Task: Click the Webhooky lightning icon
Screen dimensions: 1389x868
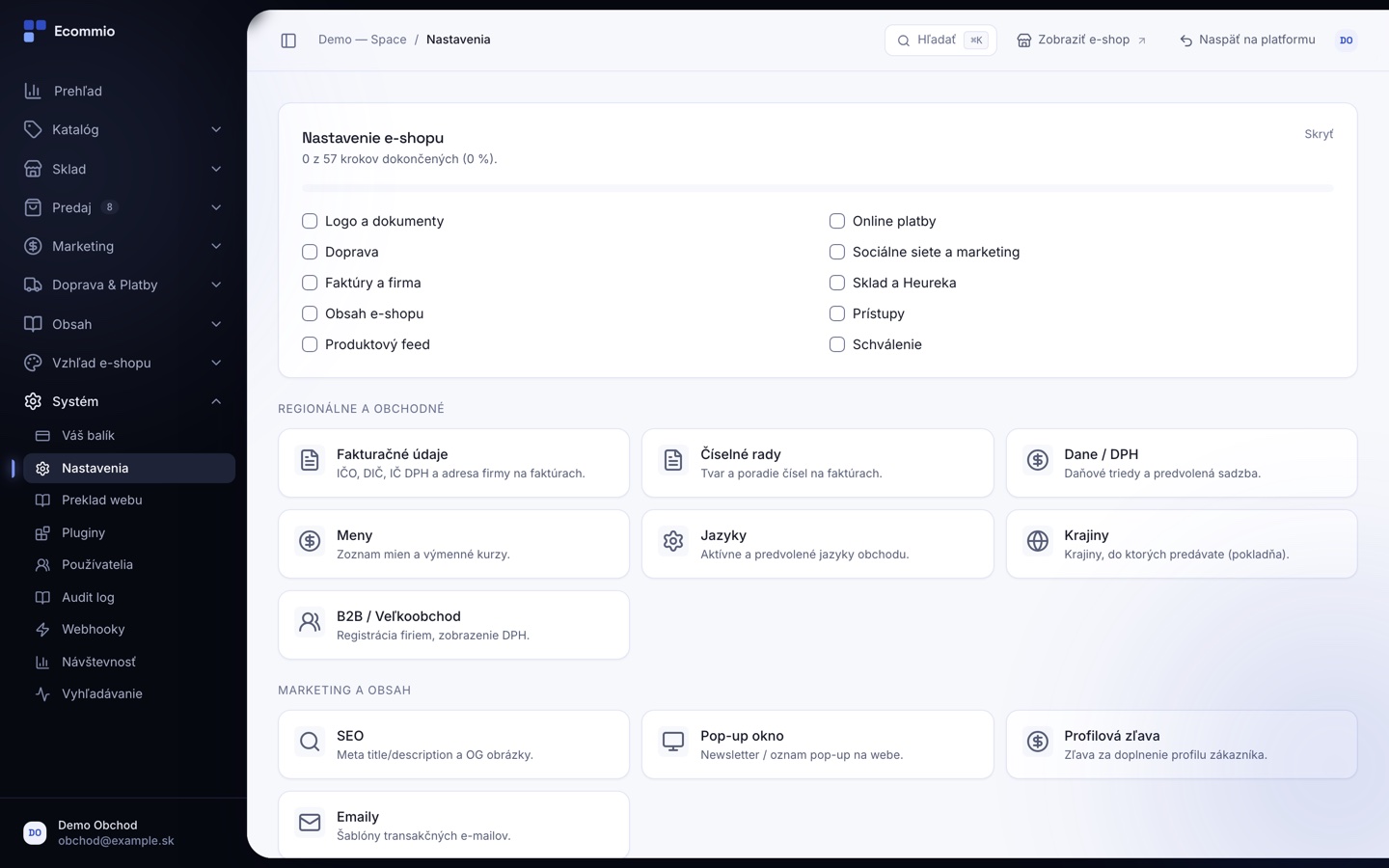Action: coord(42,630)
